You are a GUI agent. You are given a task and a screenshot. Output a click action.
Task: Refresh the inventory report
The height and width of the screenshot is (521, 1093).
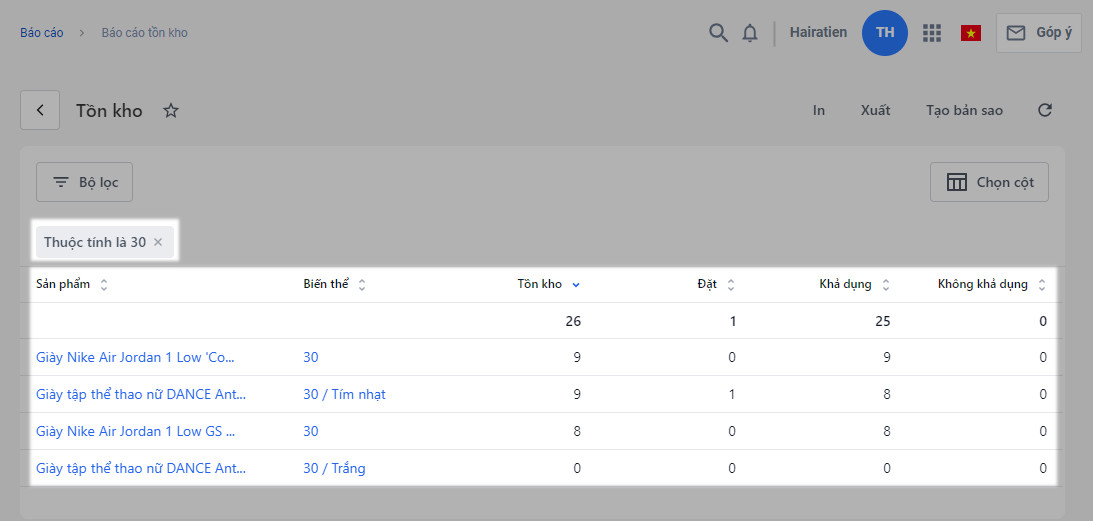point(1045,110)
